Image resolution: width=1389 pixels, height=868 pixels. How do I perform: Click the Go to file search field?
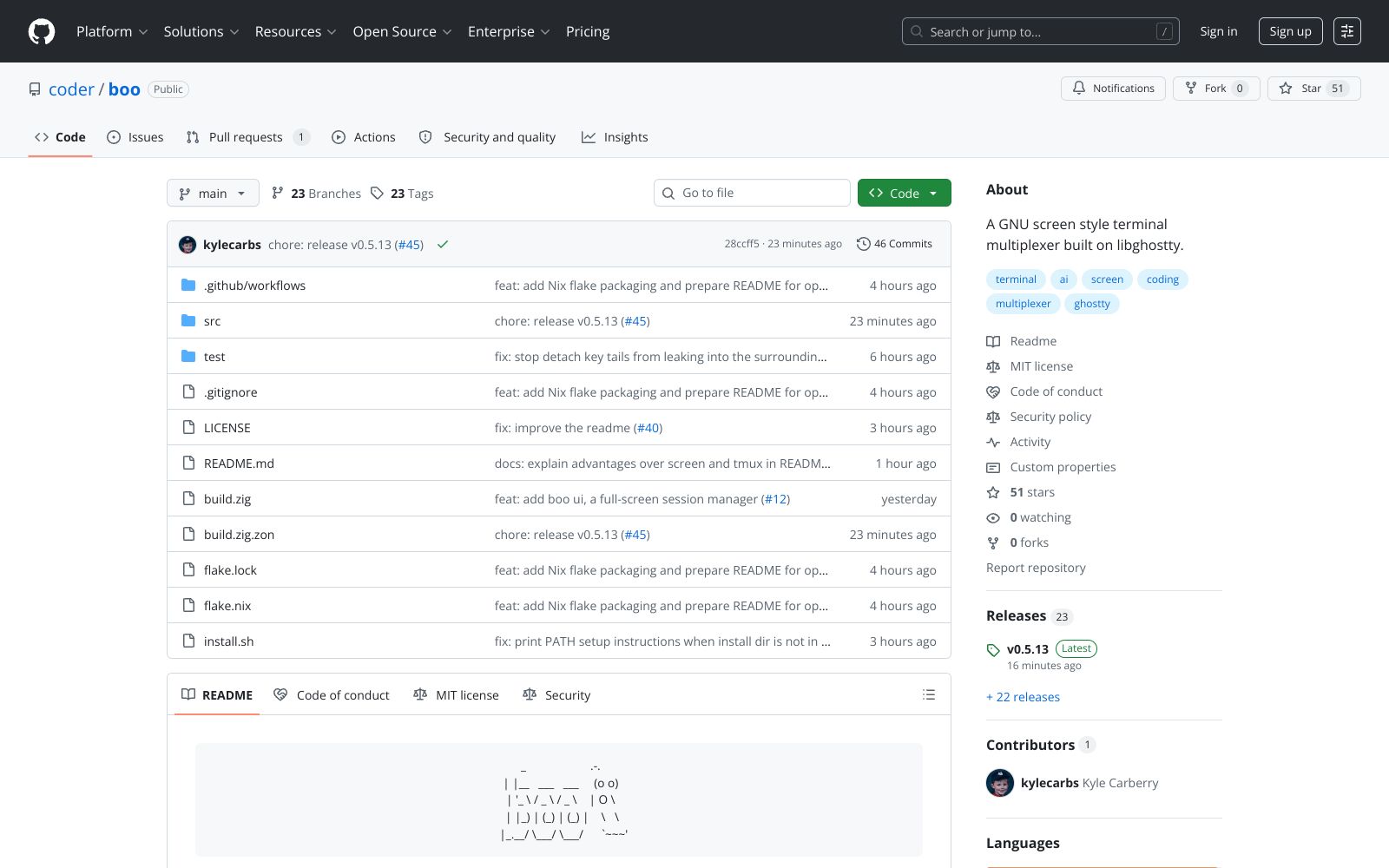click(752, 193)
